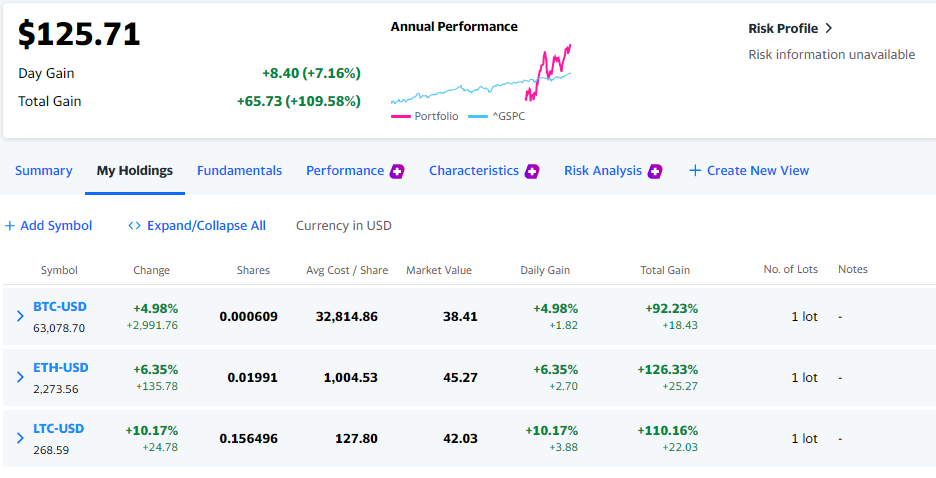Click ETH-USD shares value 0.01991

tap(253, 378)
